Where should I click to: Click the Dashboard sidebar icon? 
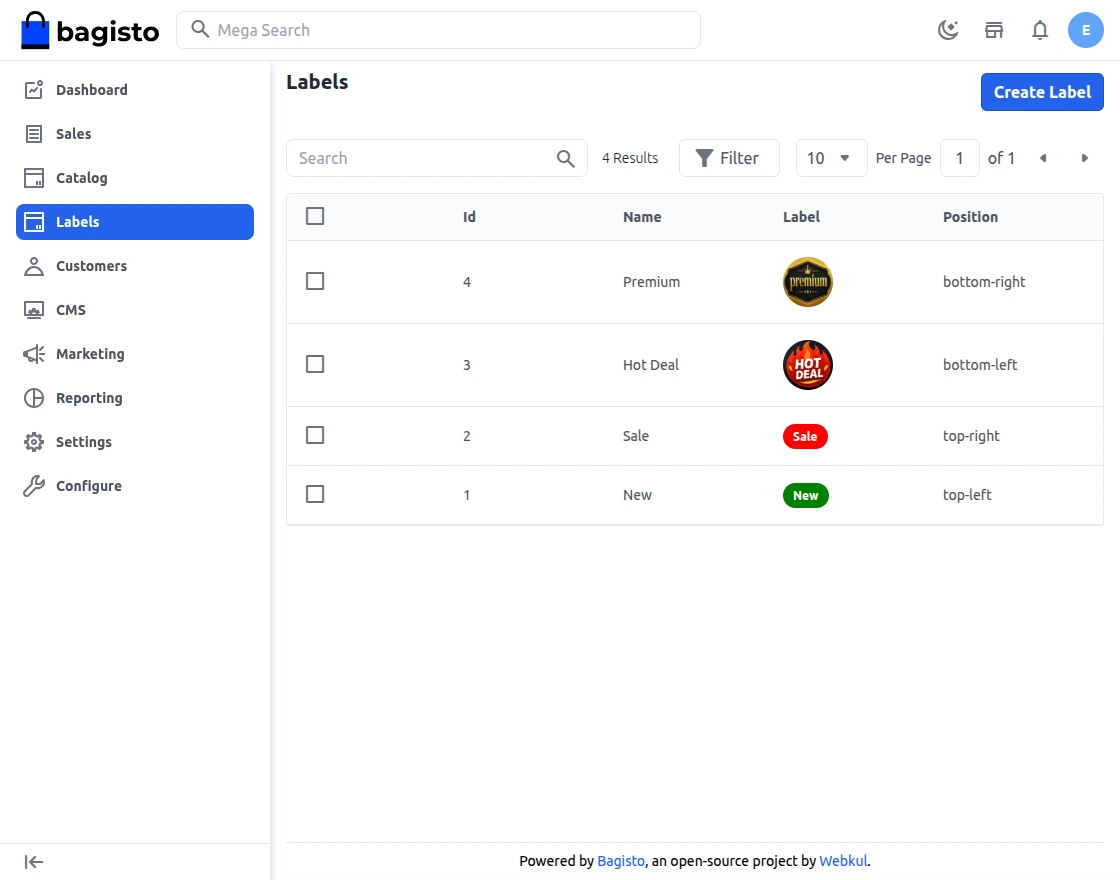pos(34,89)
